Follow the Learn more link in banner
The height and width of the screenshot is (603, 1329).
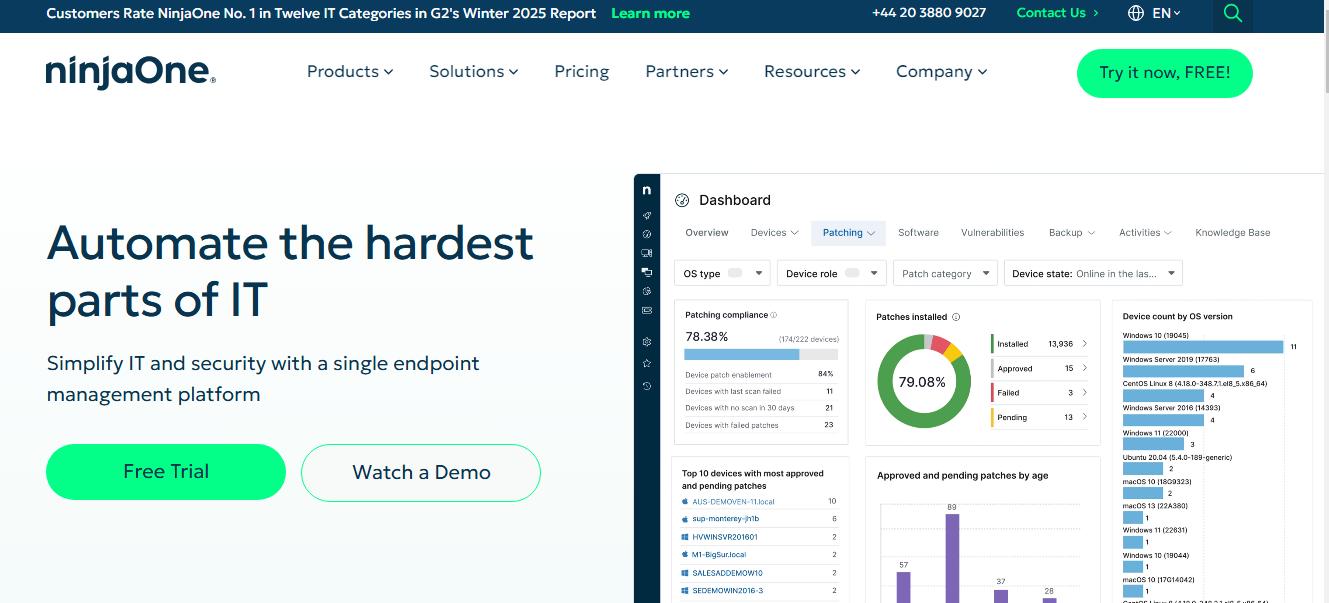pyautogui.click(x=650, y=13)
